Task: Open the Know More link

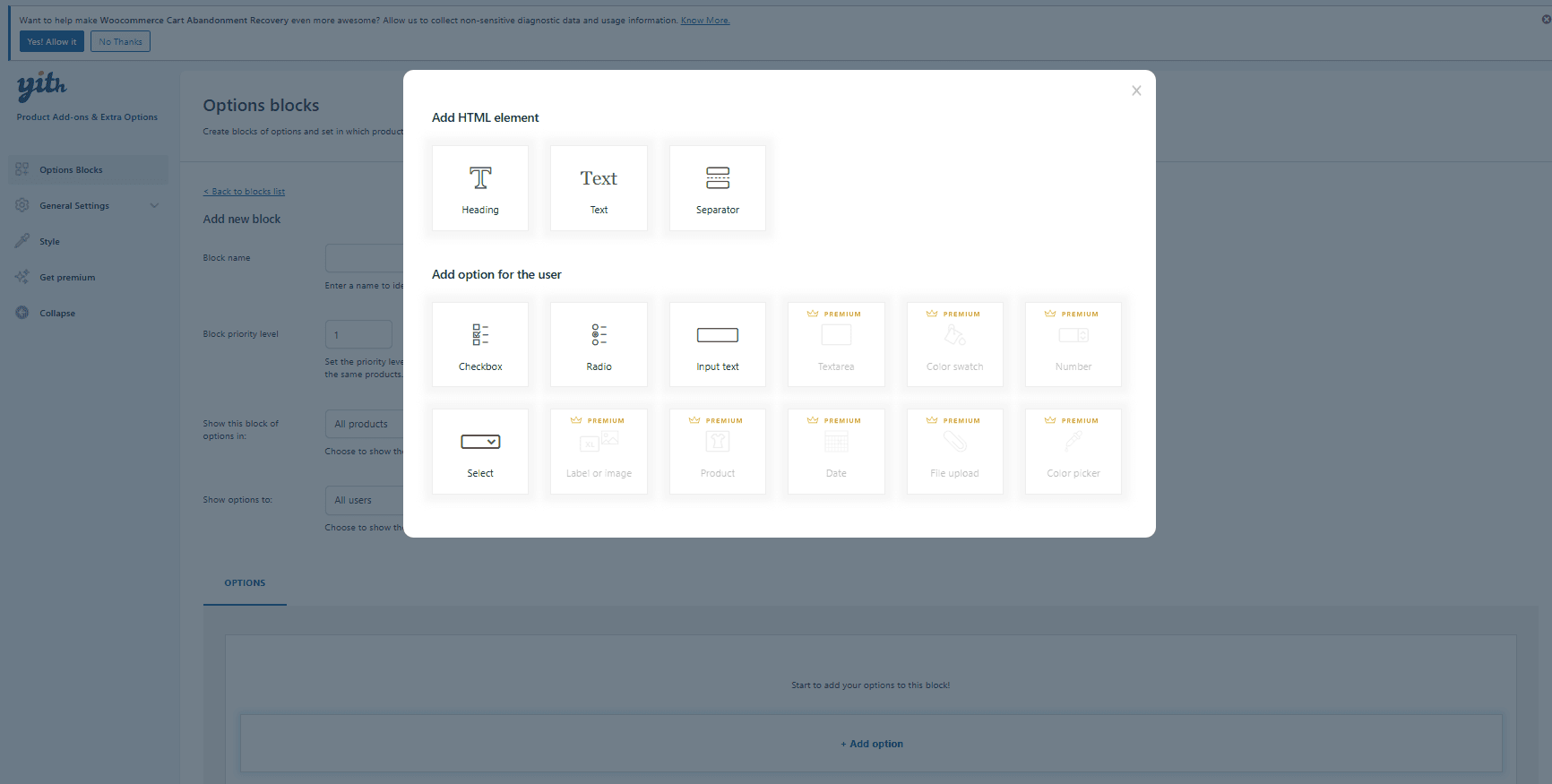Action: click(x=705, y=21)
